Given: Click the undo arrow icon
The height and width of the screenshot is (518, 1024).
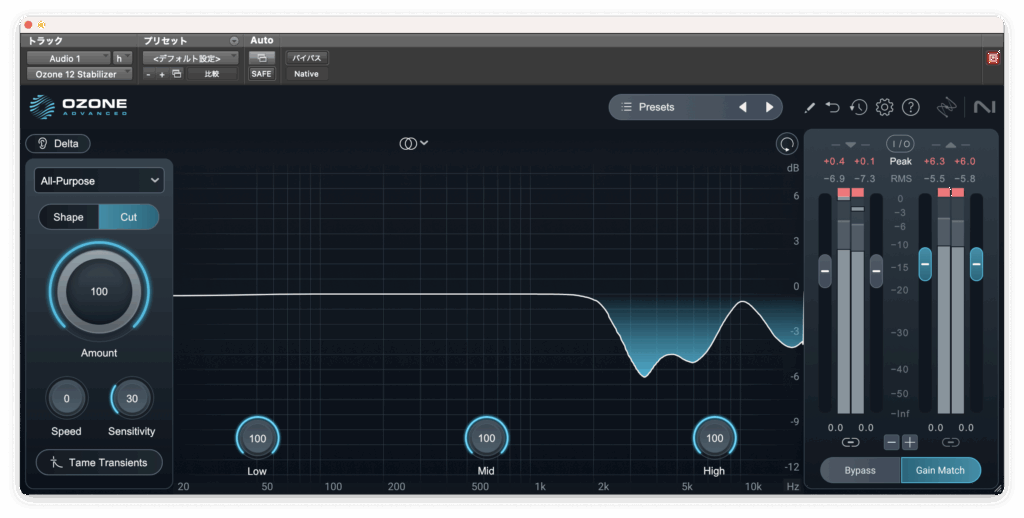Looking at the screenshot, I should pos(833,107).
